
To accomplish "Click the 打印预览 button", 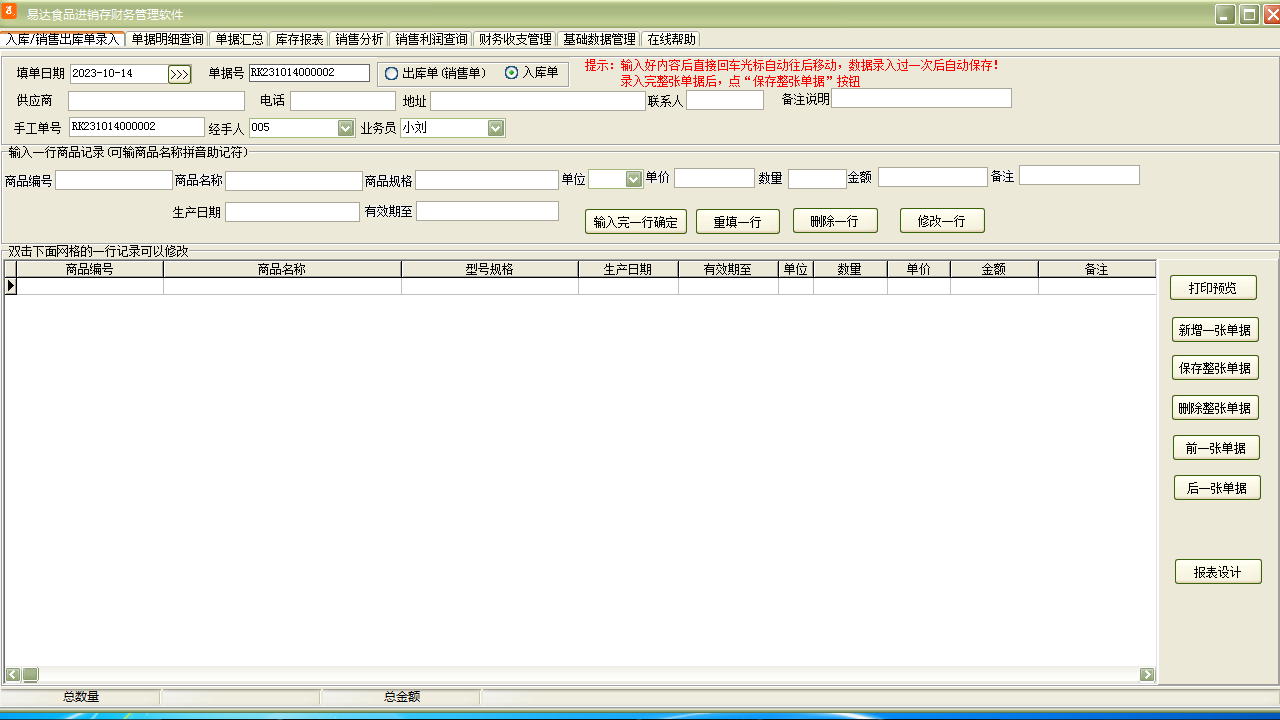I will [x=1213, y=288].
